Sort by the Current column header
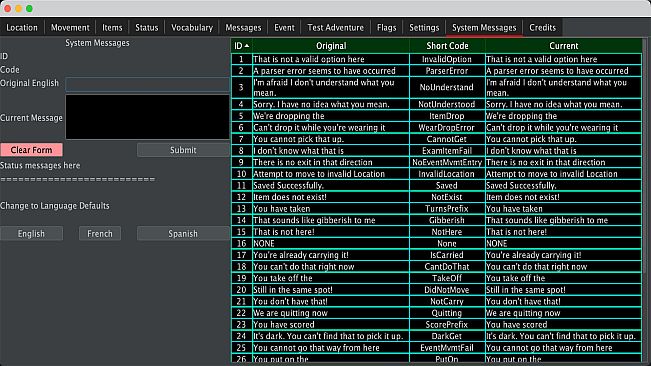This screenshot has width=651, height=366. [x=563, y=46]
